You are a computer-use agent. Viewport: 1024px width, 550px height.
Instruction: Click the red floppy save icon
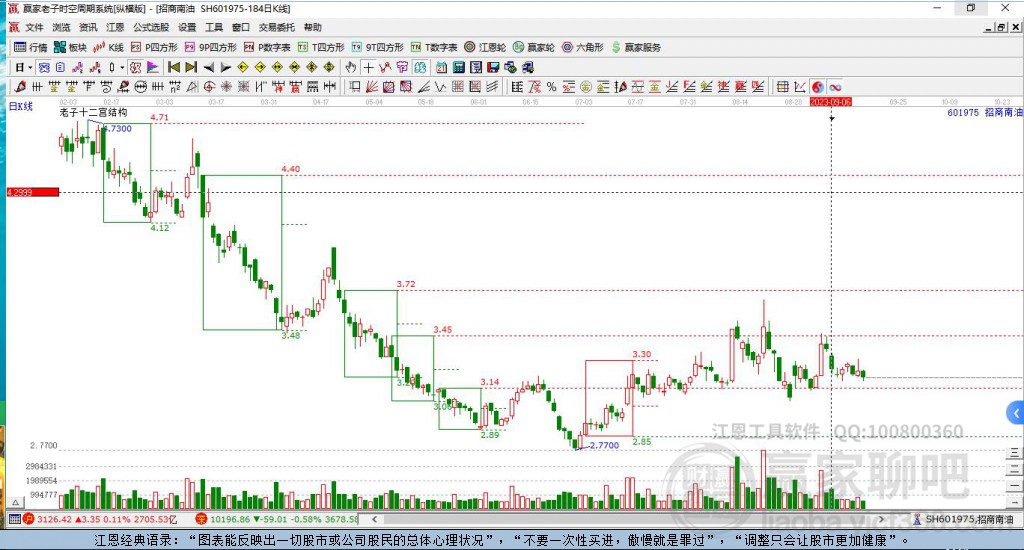pos(493,67)
